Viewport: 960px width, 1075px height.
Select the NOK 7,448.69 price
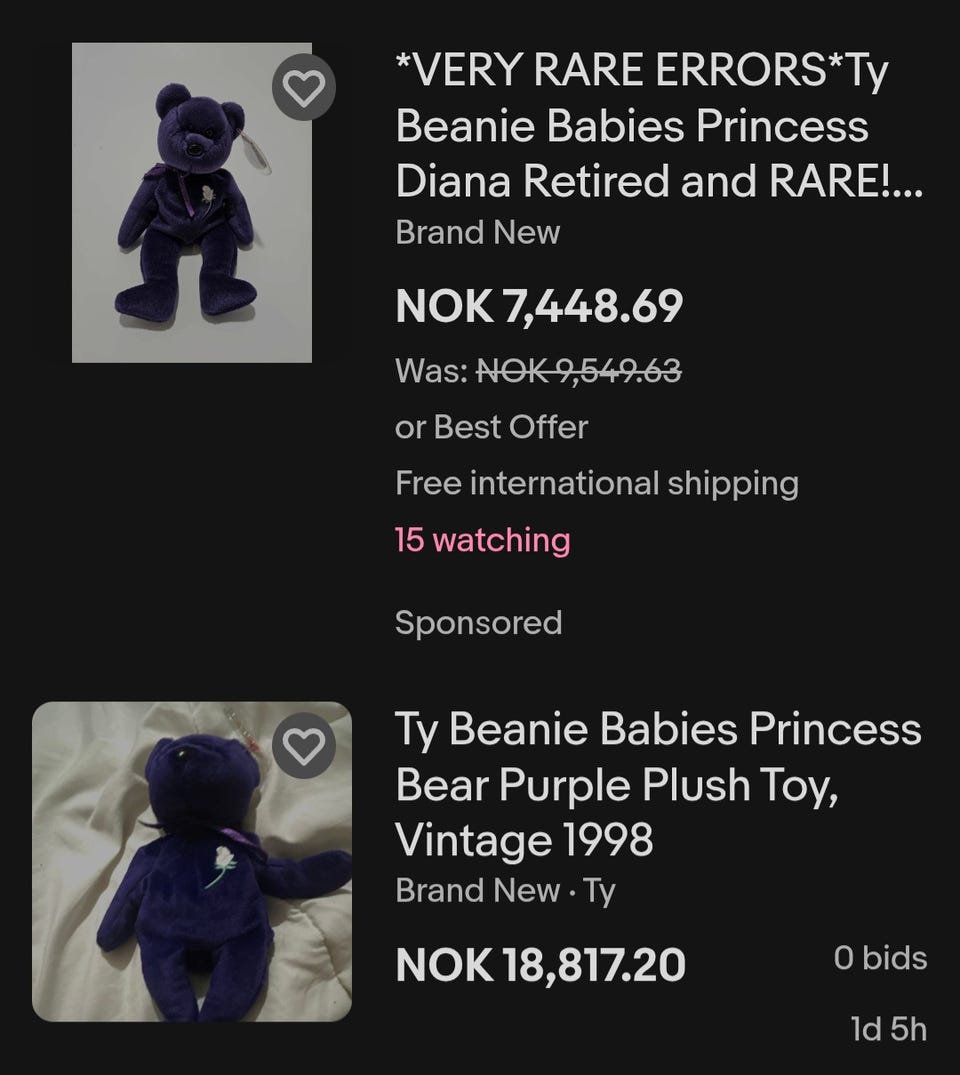pos(539,306)
